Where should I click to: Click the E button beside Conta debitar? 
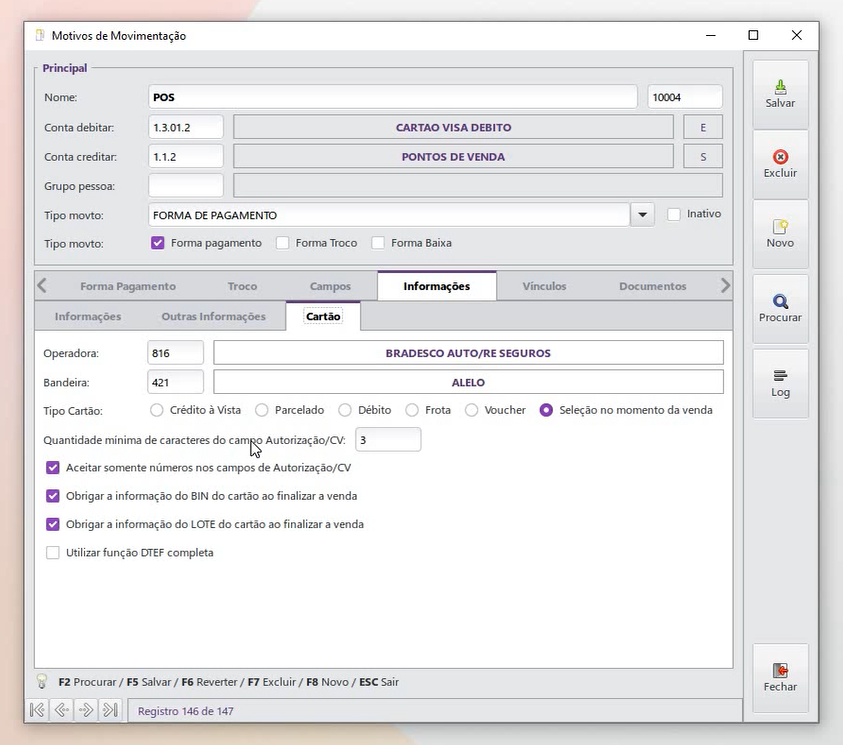pos(703,128)
